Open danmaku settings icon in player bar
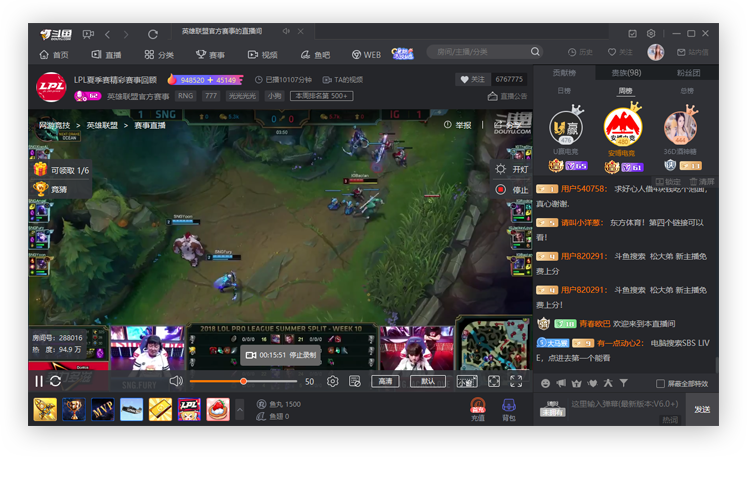The height and width of the screenshot is (487, 747). click(354, 381)
